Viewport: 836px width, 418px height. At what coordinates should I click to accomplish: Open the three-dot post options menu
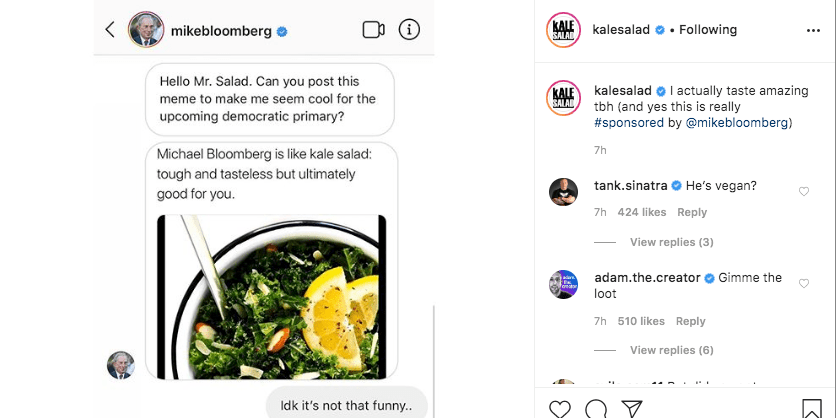(813, 31)
